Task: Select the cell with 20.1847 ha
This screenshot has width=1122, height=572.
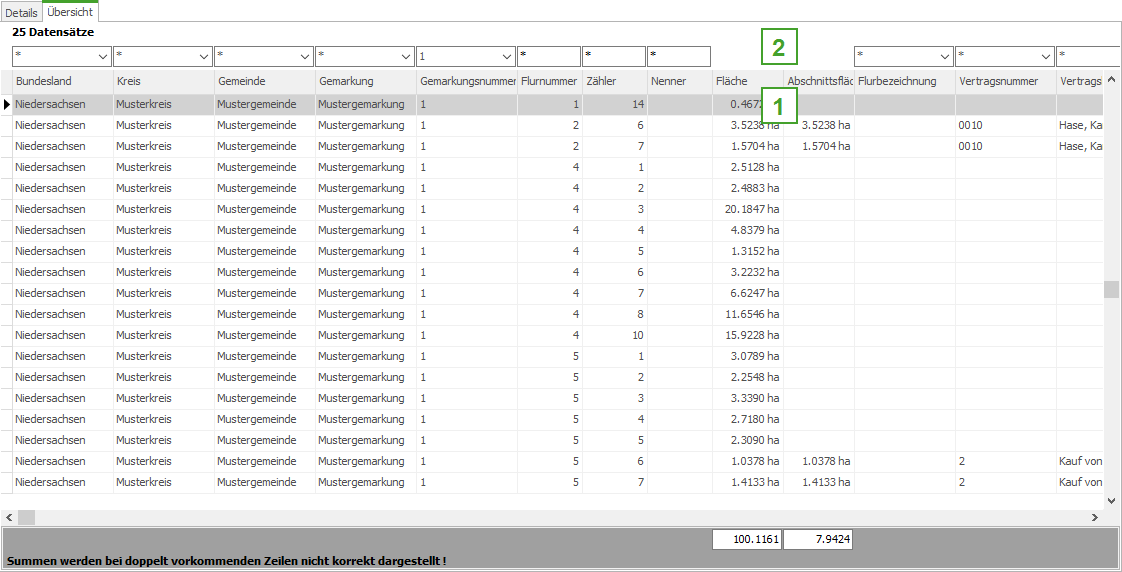Action: (747, 209)
